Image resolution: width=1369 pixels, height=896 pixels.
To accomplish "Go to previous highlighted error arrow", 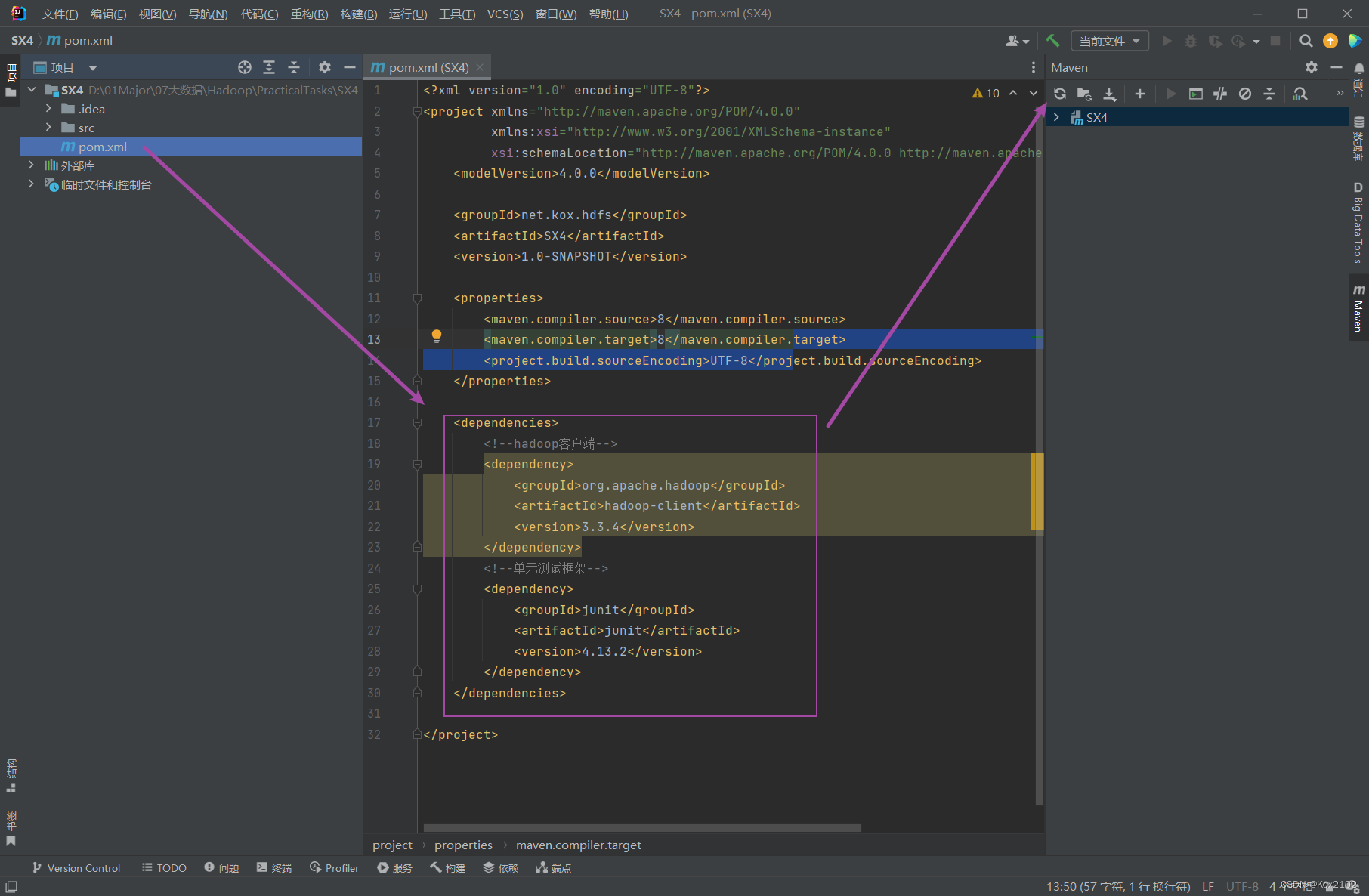I will [1013, 93].
